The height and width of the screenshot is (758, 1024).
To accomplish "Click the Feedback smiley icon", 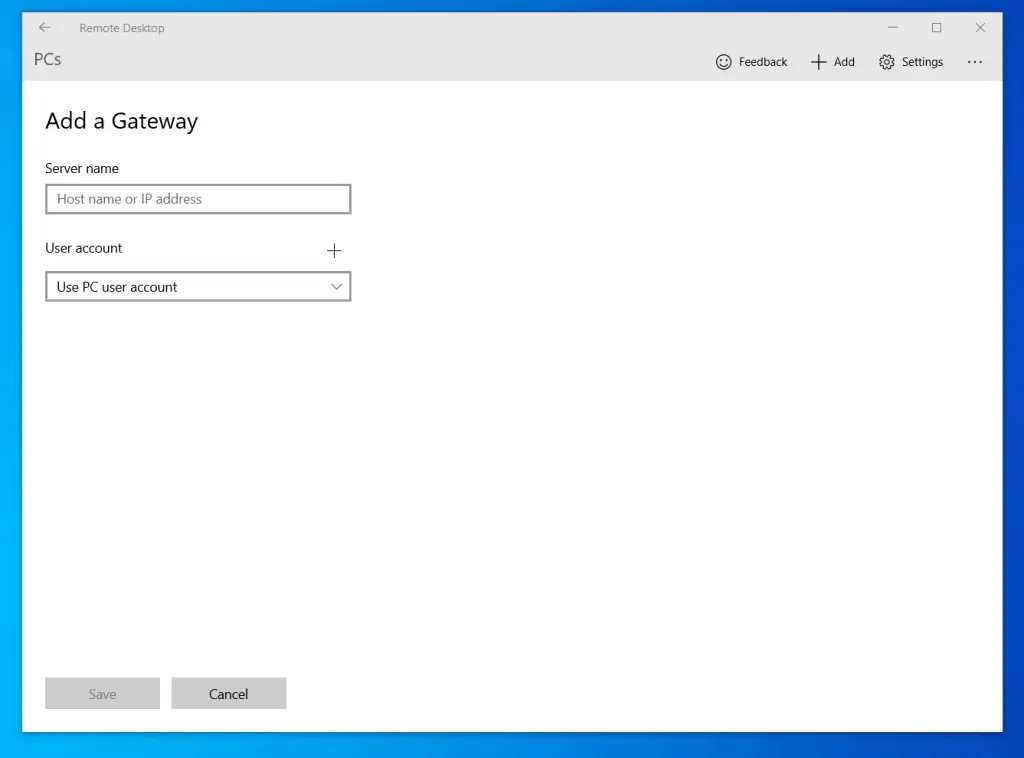I will tap(723, 61).
